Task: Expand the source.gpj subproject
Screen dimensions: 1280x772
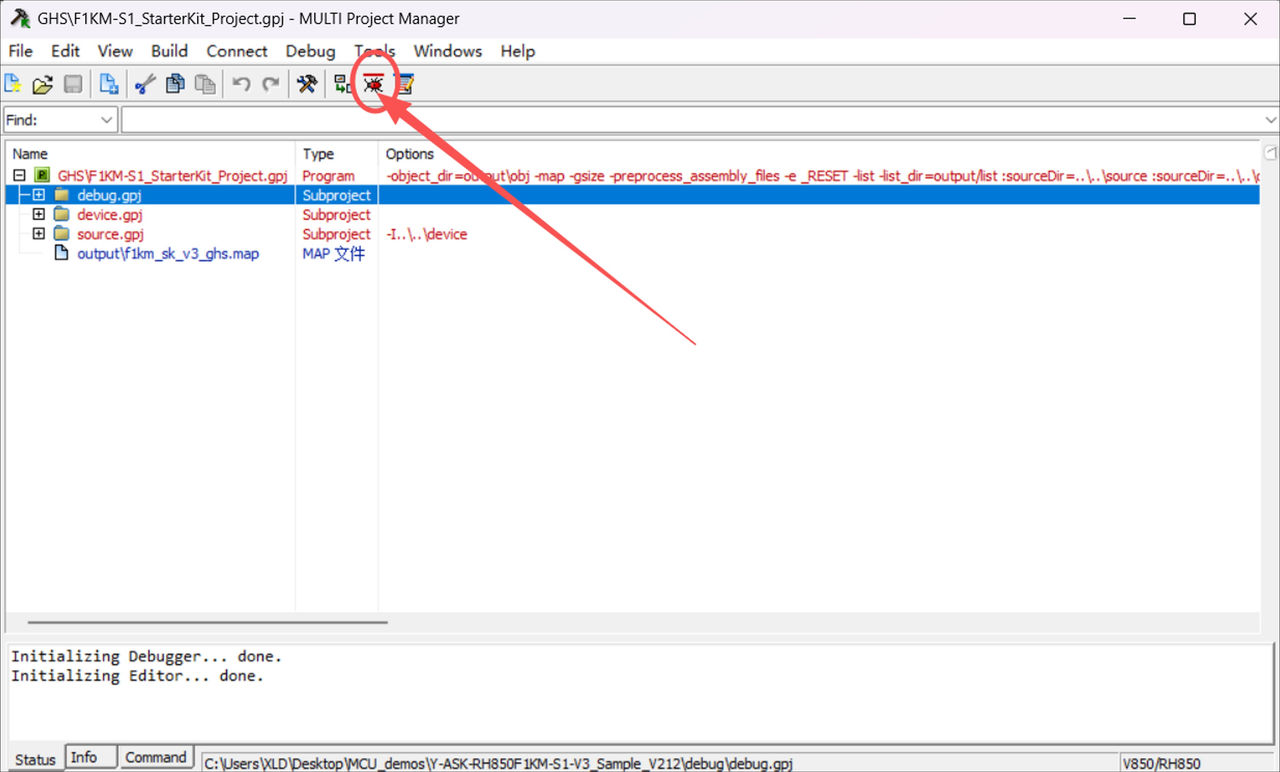Action: point(38,234)
